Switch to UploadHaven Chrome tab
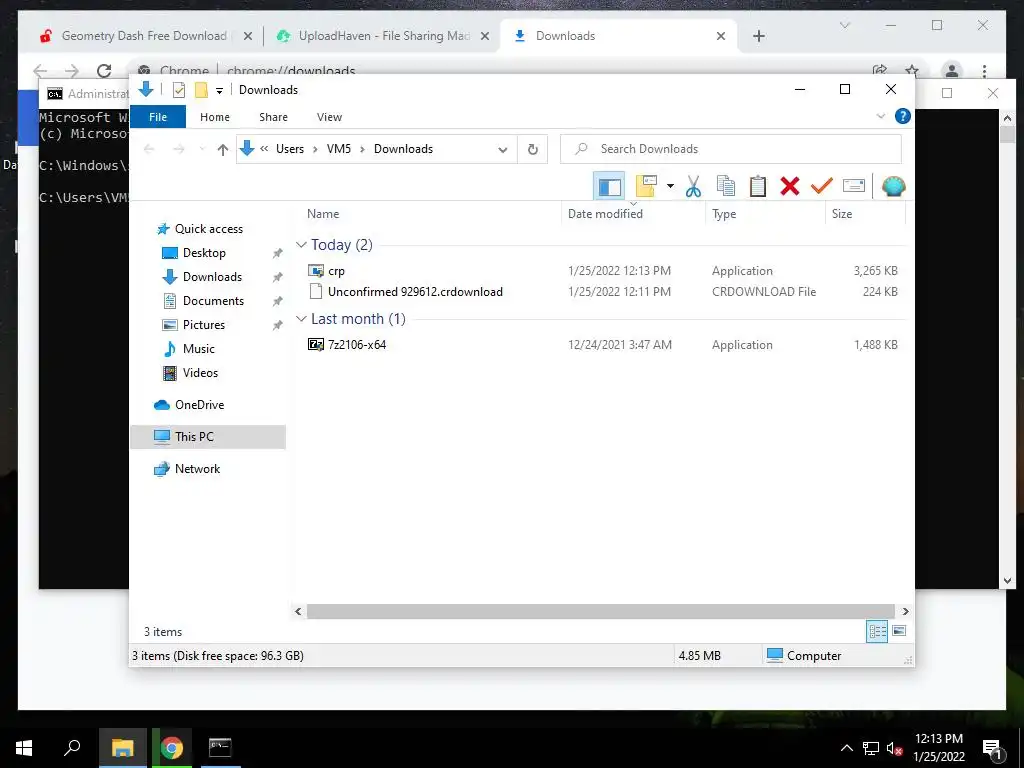The height and width of the screenshot is (768, 1024). 384,36
